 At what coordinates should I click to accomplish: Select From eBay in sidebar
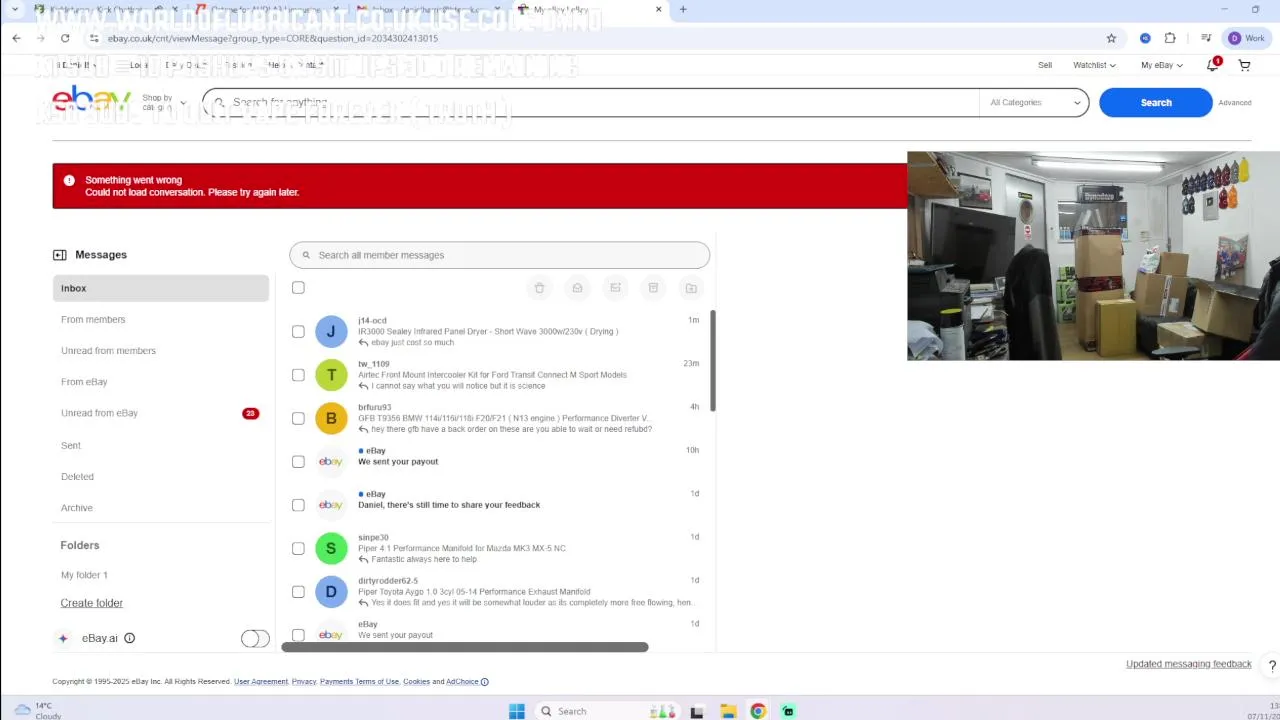coord(84,382)
